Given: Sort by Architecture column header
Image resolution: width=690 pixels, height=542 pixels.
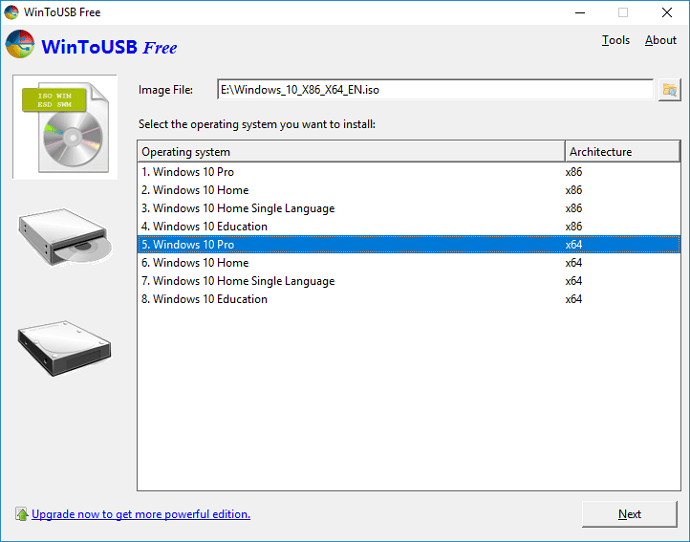Looking at the screenshot, I should (621, 152).
